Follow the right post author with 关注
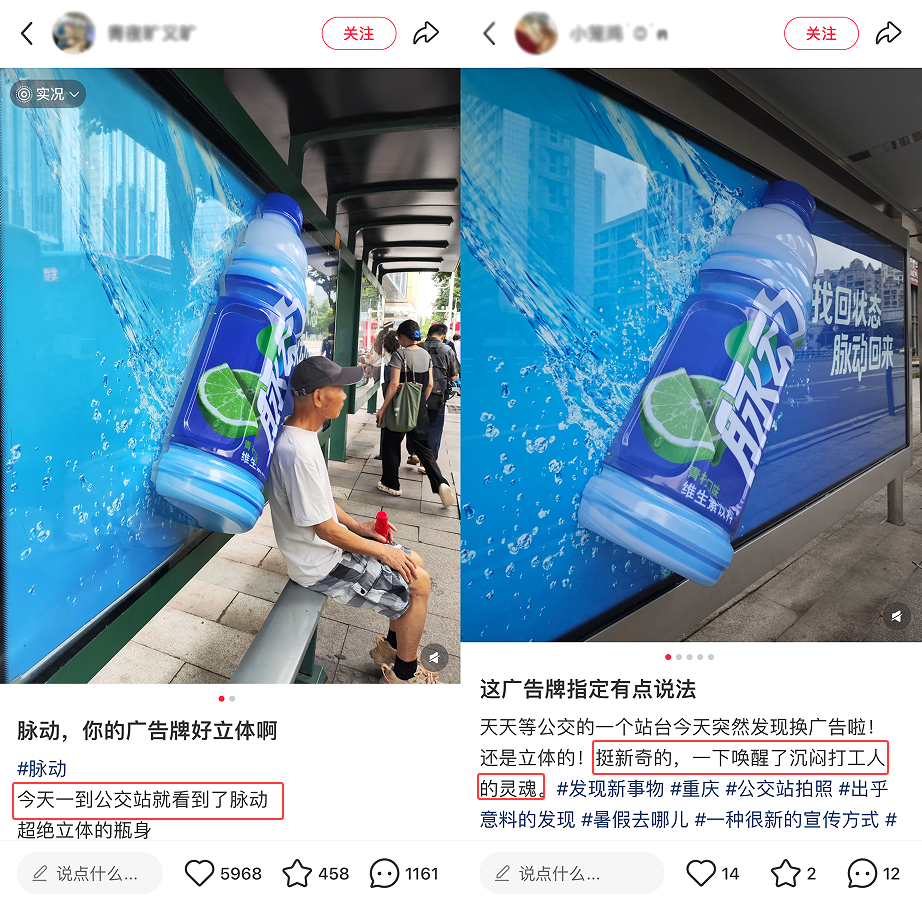 [x=821, y=34]
